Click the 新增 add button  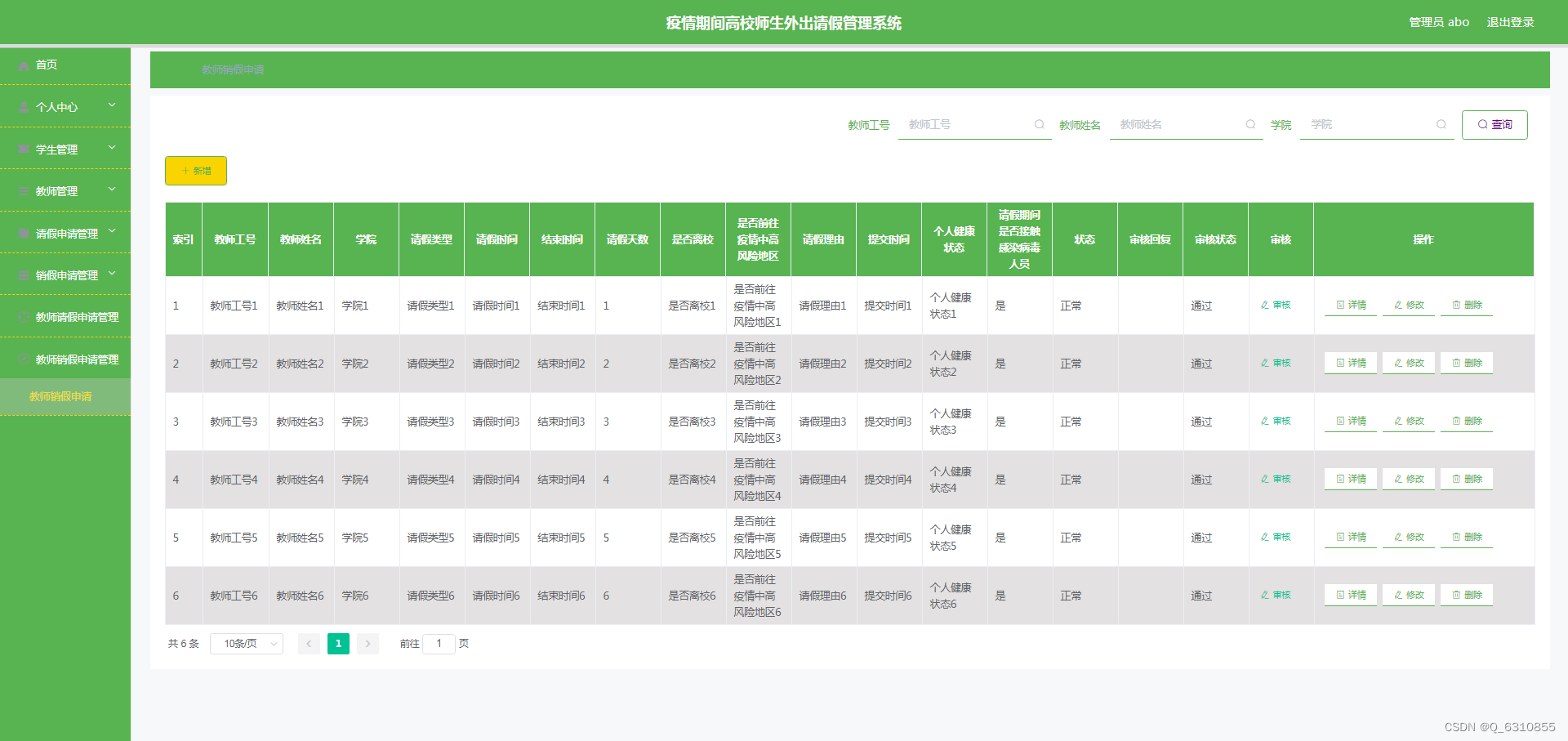click(196, 171)
